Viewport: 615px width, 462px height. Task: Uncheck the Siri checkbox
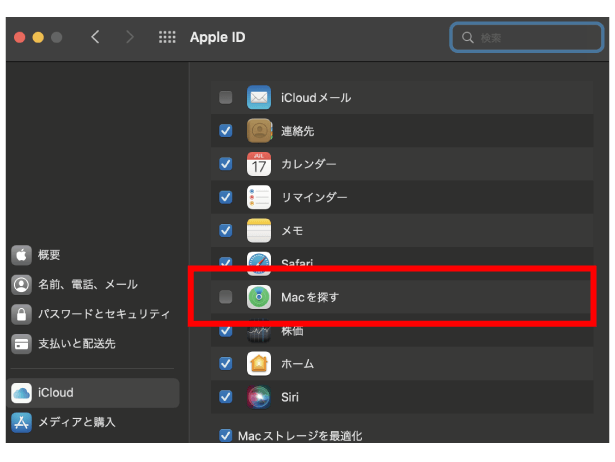(x=226, y=396)
